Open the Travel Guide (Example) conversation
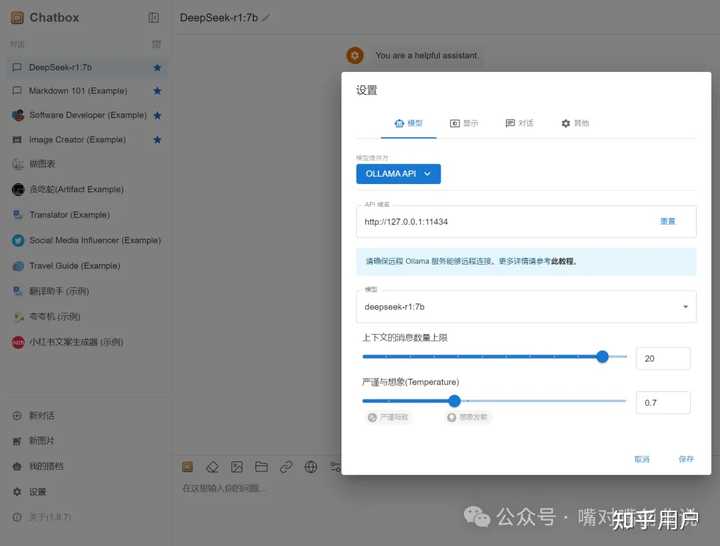 pos(86,266)
